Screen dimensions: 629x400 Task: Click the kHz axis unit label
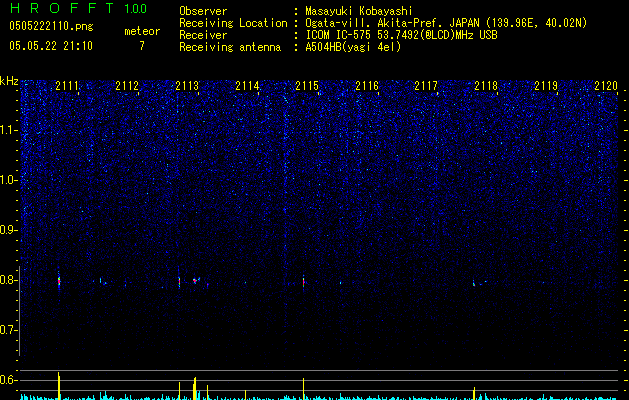[x=9, y=81]
